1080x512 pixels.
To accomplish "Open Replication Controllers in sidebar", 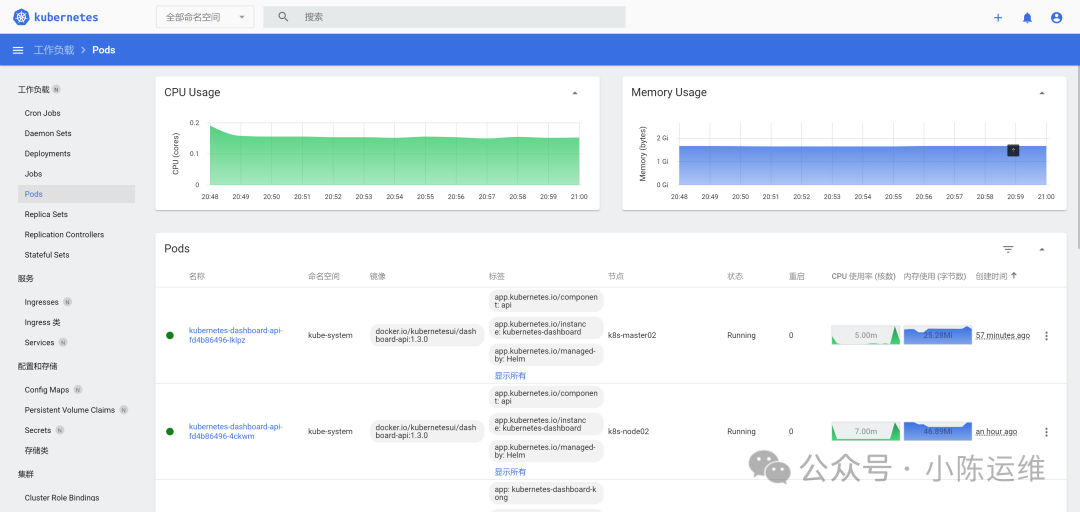I will point(64,235).
